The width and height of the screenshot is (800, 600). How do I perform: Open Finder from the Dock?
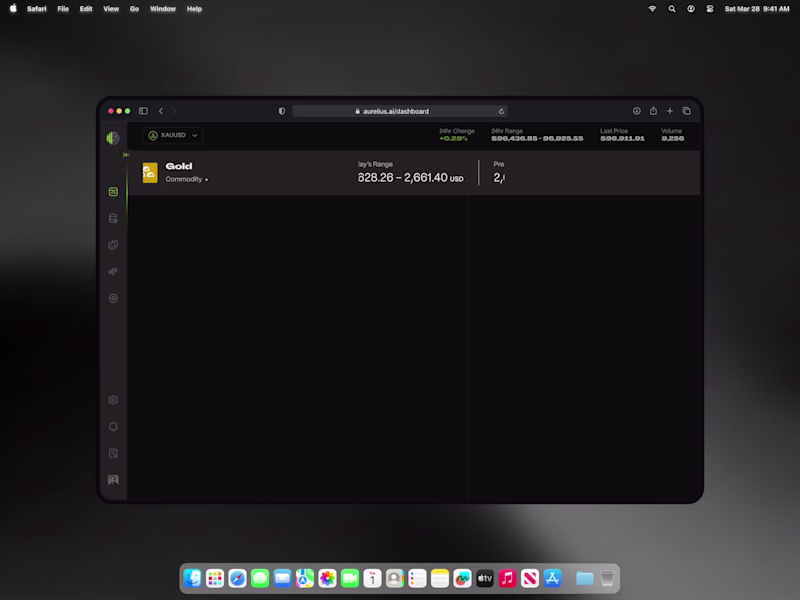click(192, 578)
